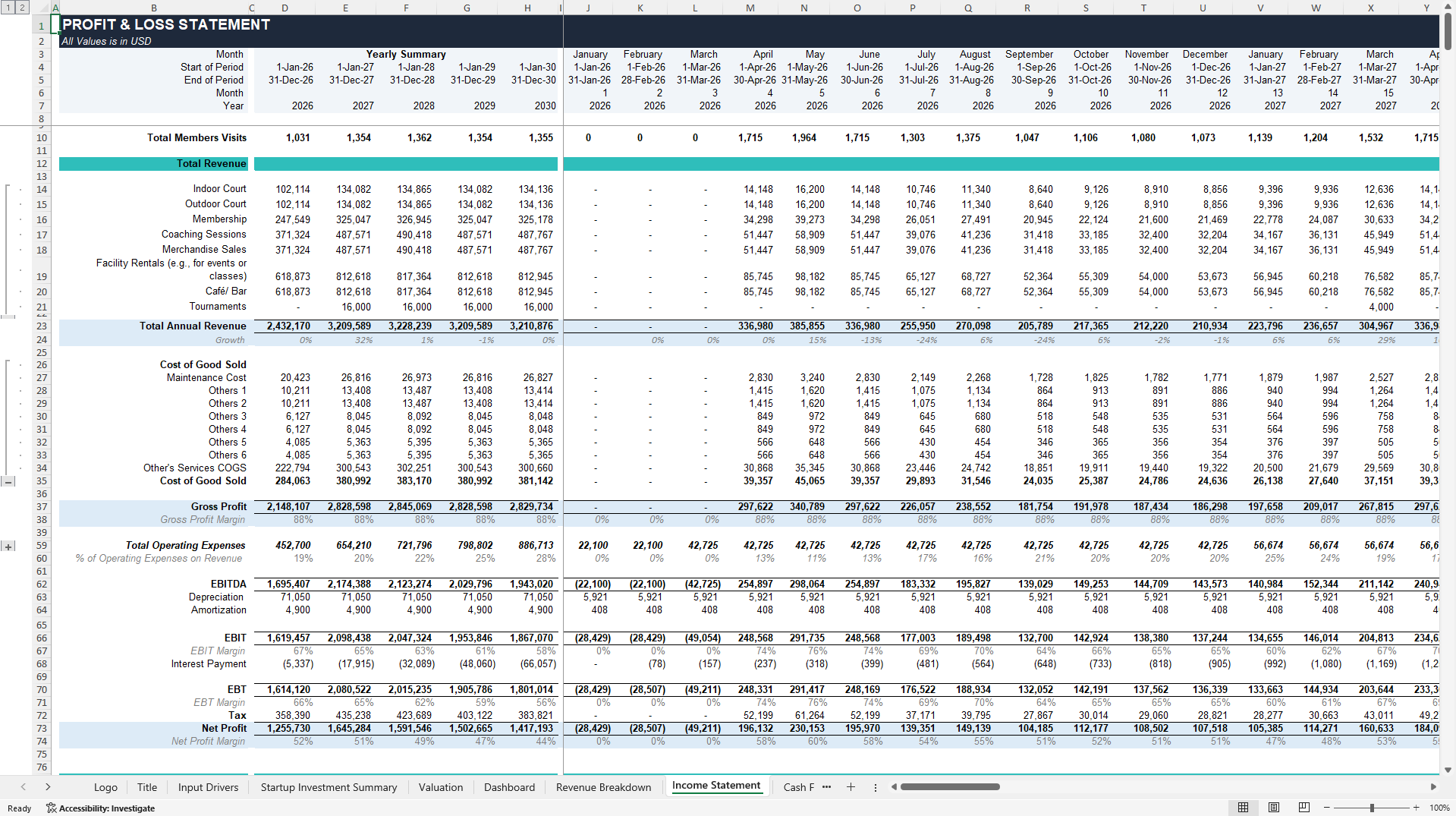The height and width of the screenshot is (816, 1456).
Task: Click the zoom in plus icon
Action: tap(1416, 808)
